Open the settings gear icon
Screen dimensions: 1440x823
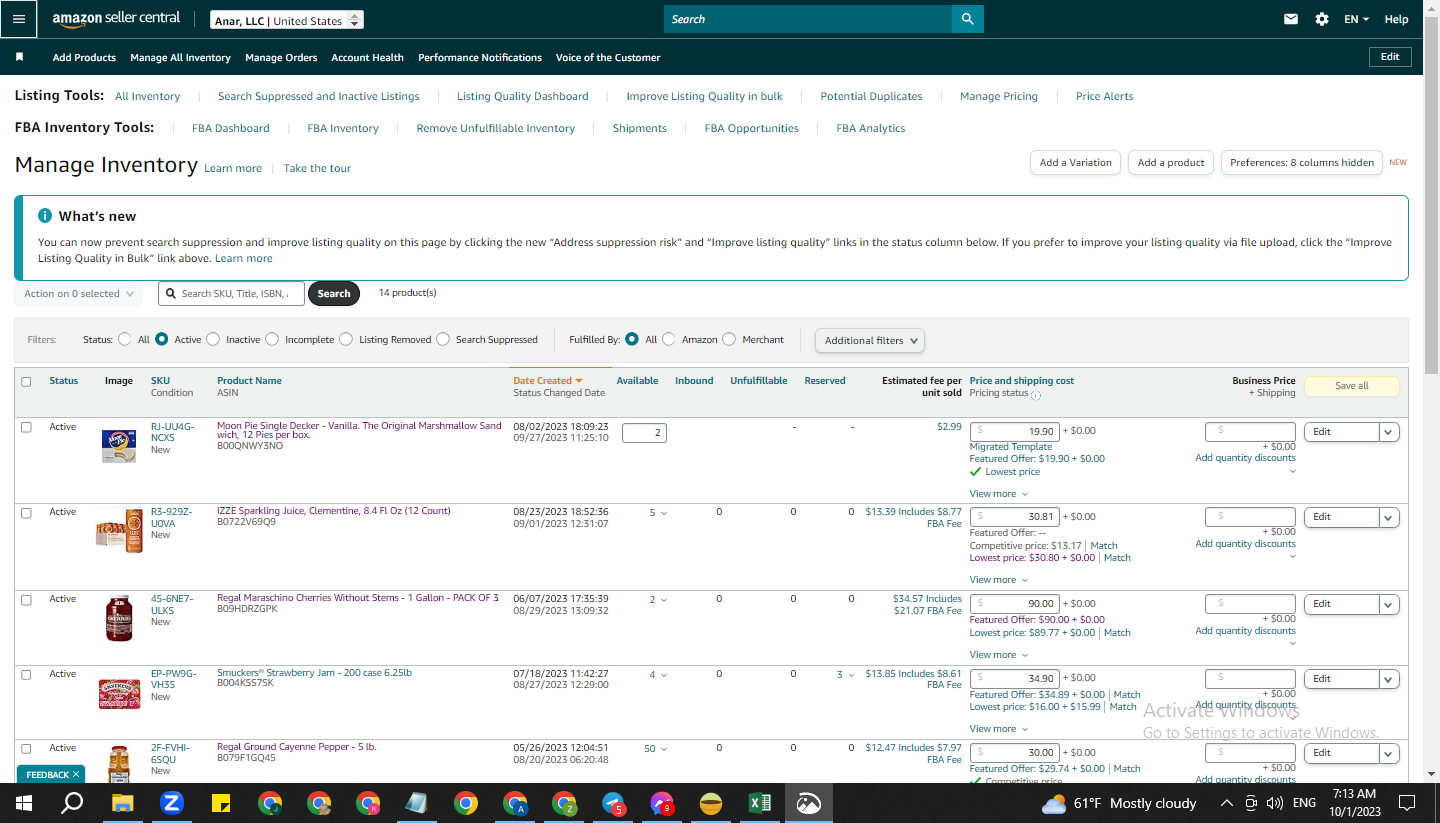pyautogui.click(x=1322, y=19)
